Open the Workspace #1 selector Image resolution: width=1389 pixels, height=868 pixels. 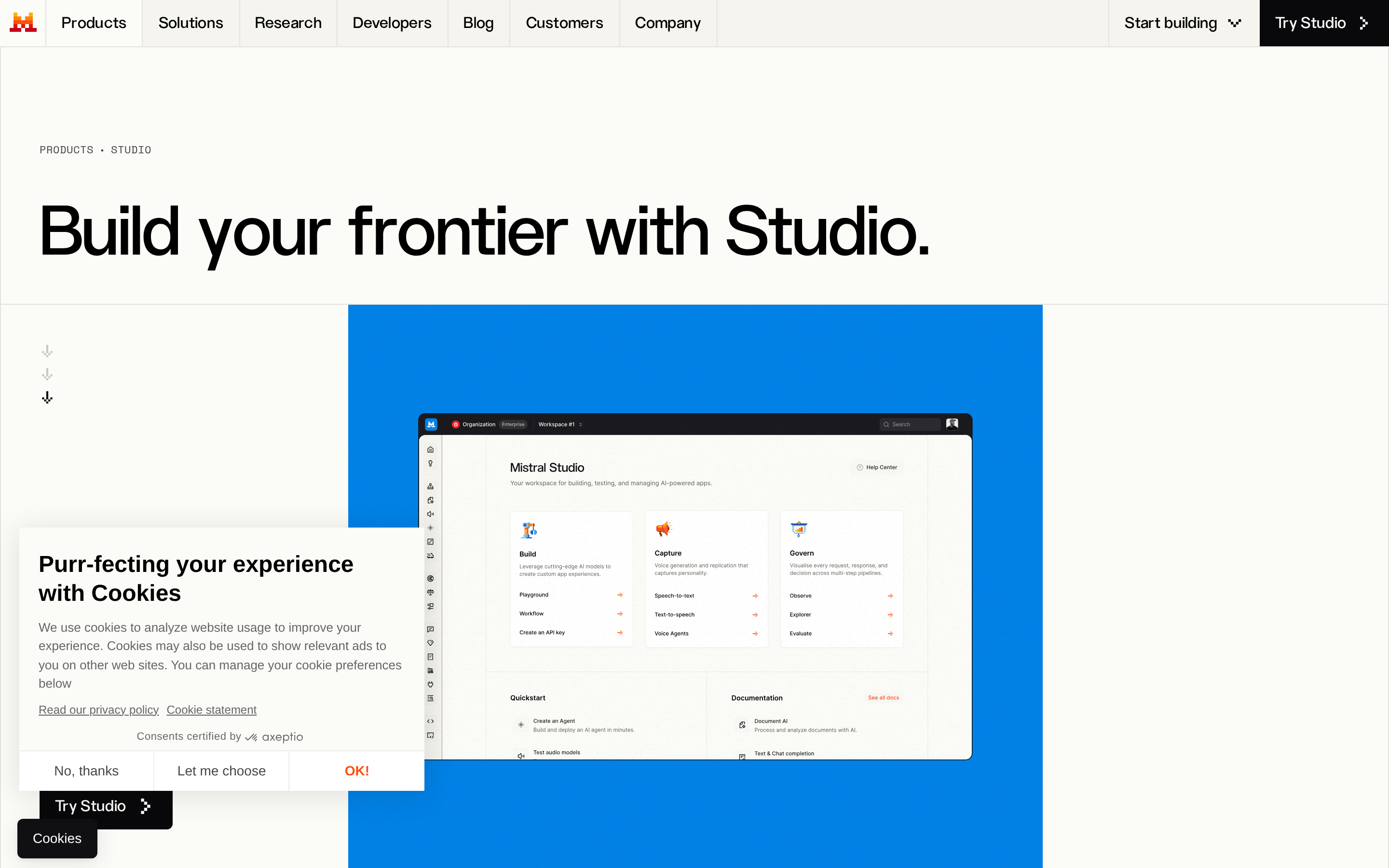coord(560,424)
